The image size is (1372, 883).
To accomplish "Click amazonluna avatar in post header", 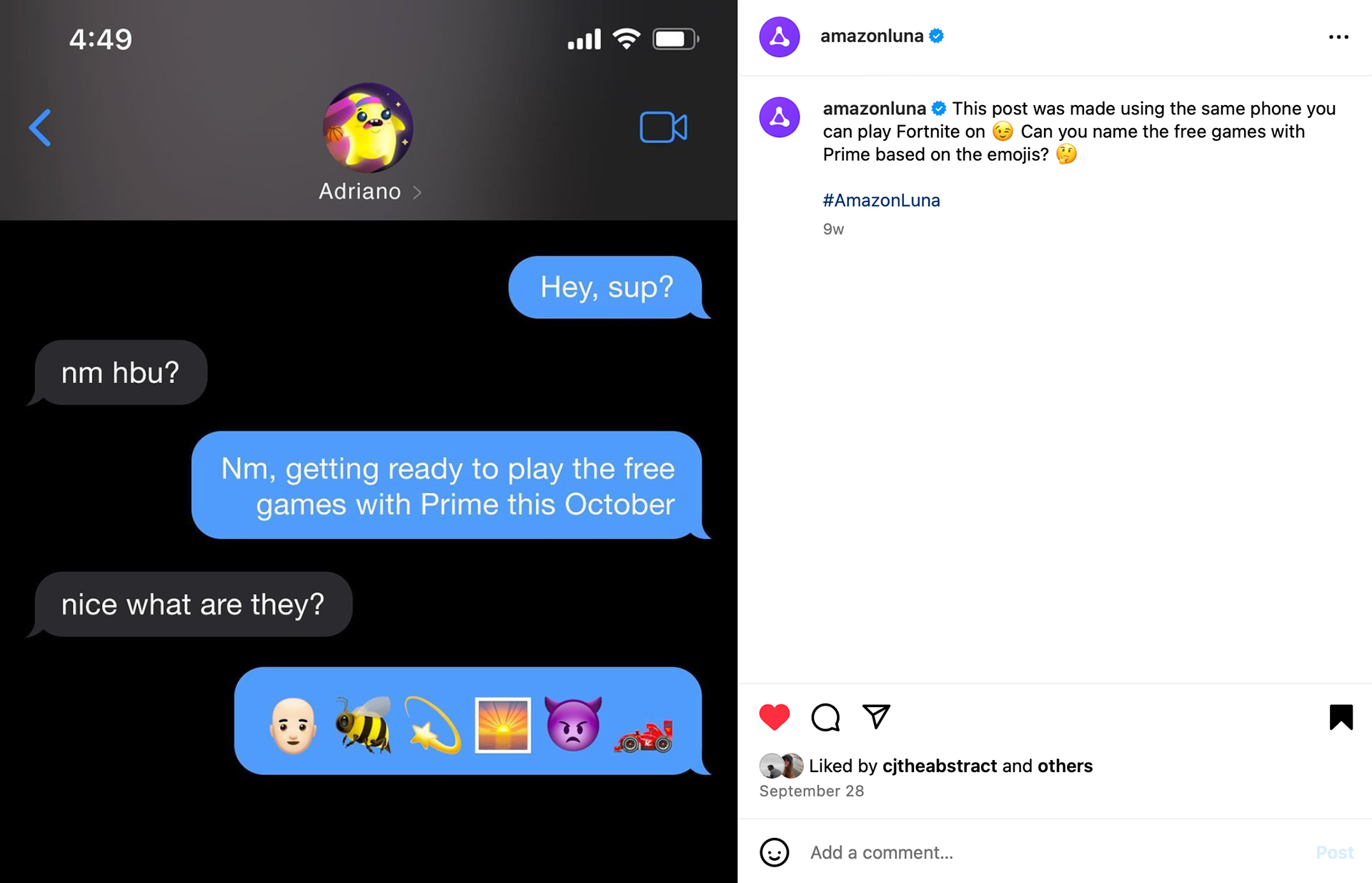I will 779,36.
